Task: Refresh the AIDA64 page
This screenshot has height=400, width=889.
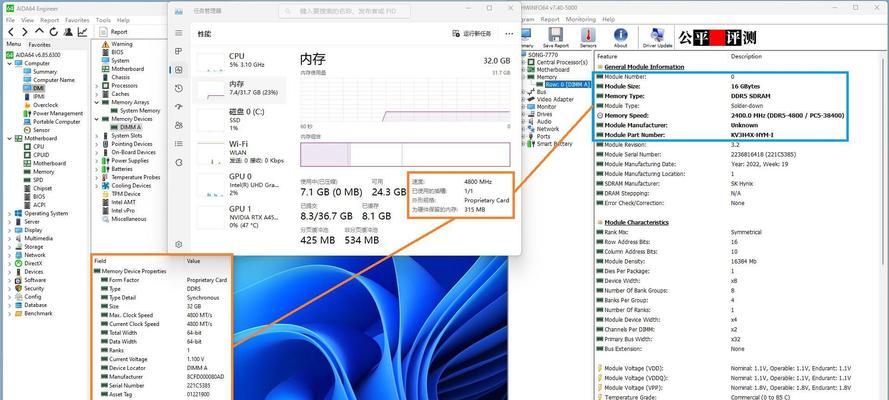Action: click(x=54, y=32)
